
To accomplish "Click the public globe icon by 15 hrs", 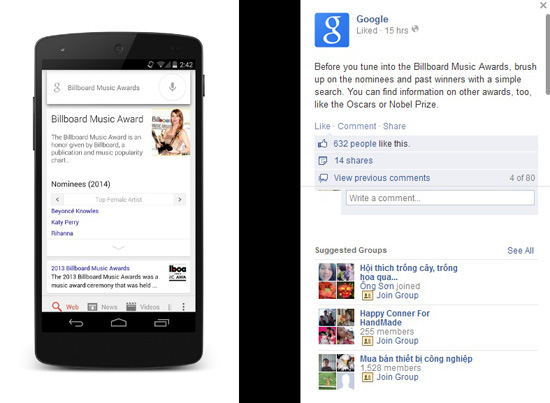I will [x=415, y=29].
